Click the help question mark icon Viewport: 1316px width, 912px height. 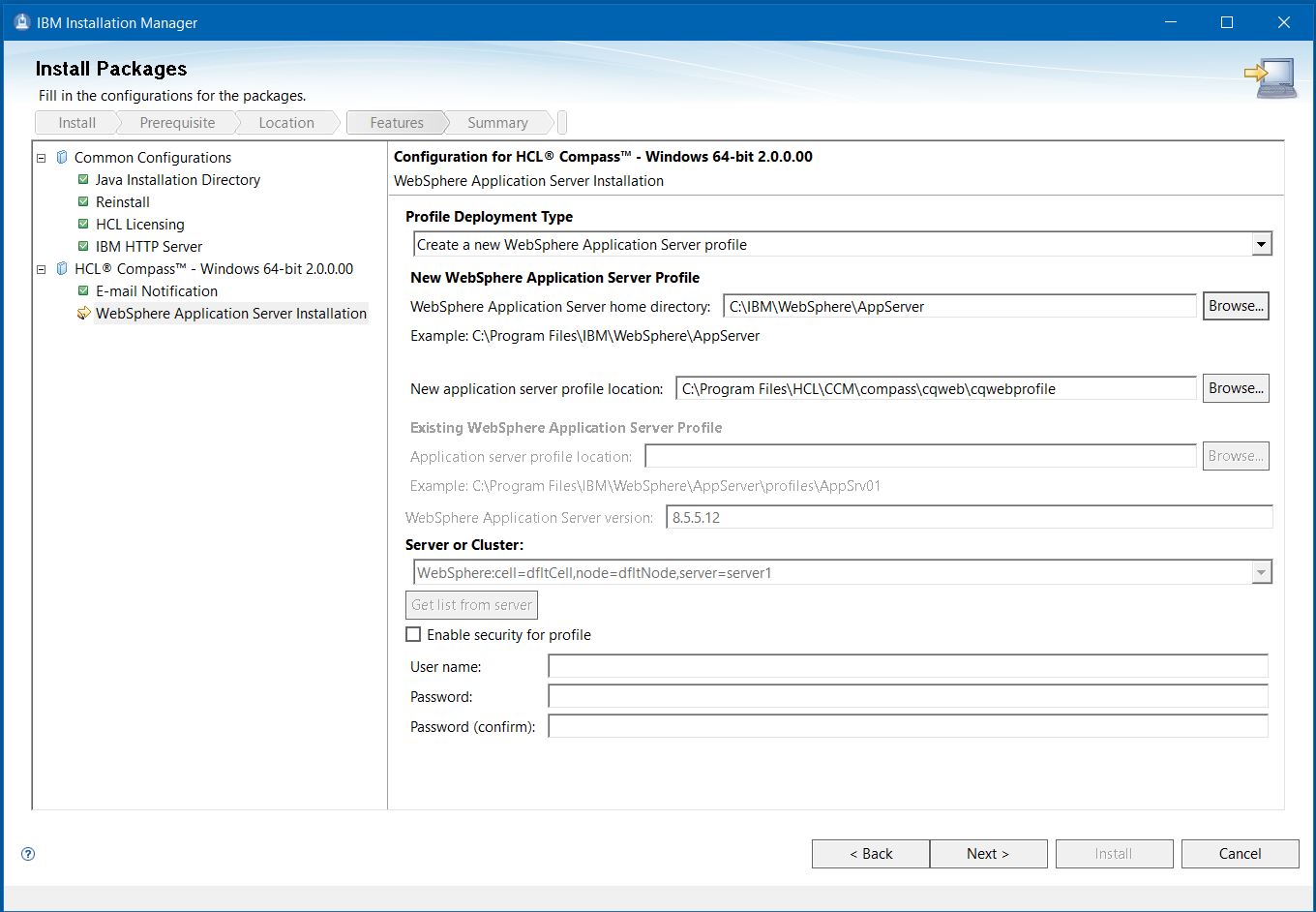28,854
